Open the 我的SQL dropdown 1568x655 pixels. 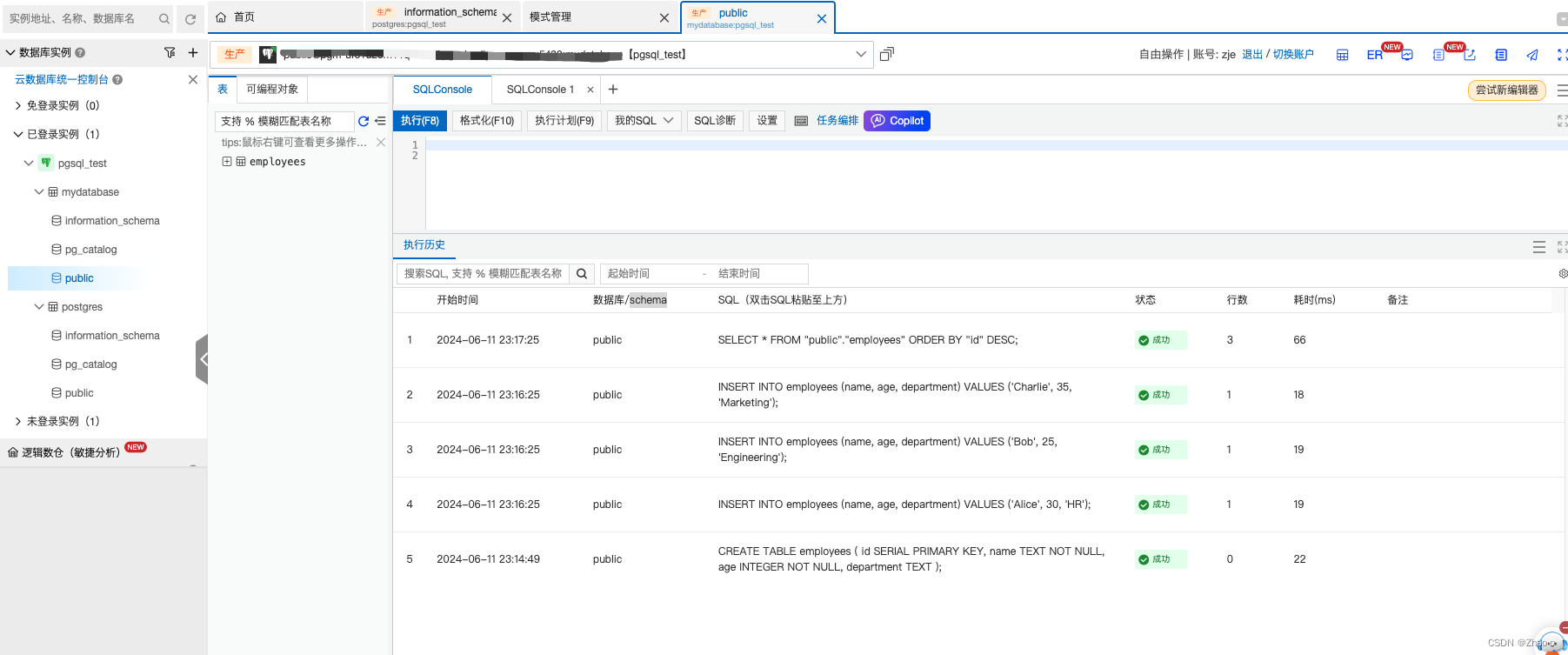644,121
